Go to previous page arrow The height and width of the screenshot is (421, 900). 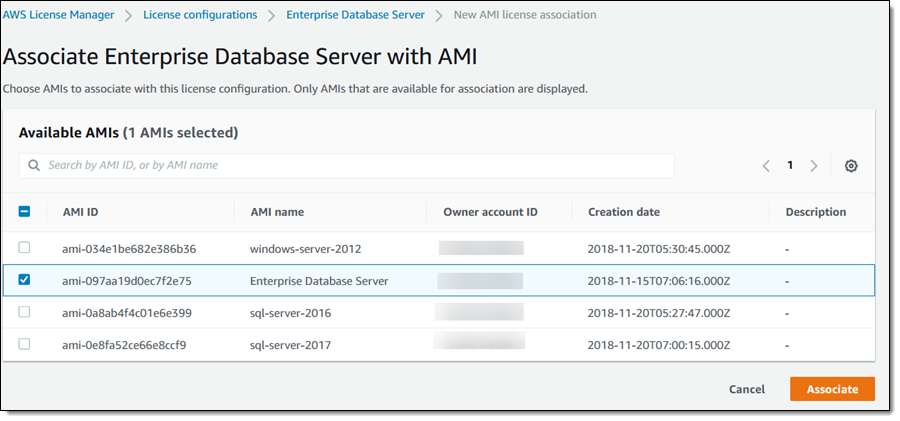coord(766,166)
